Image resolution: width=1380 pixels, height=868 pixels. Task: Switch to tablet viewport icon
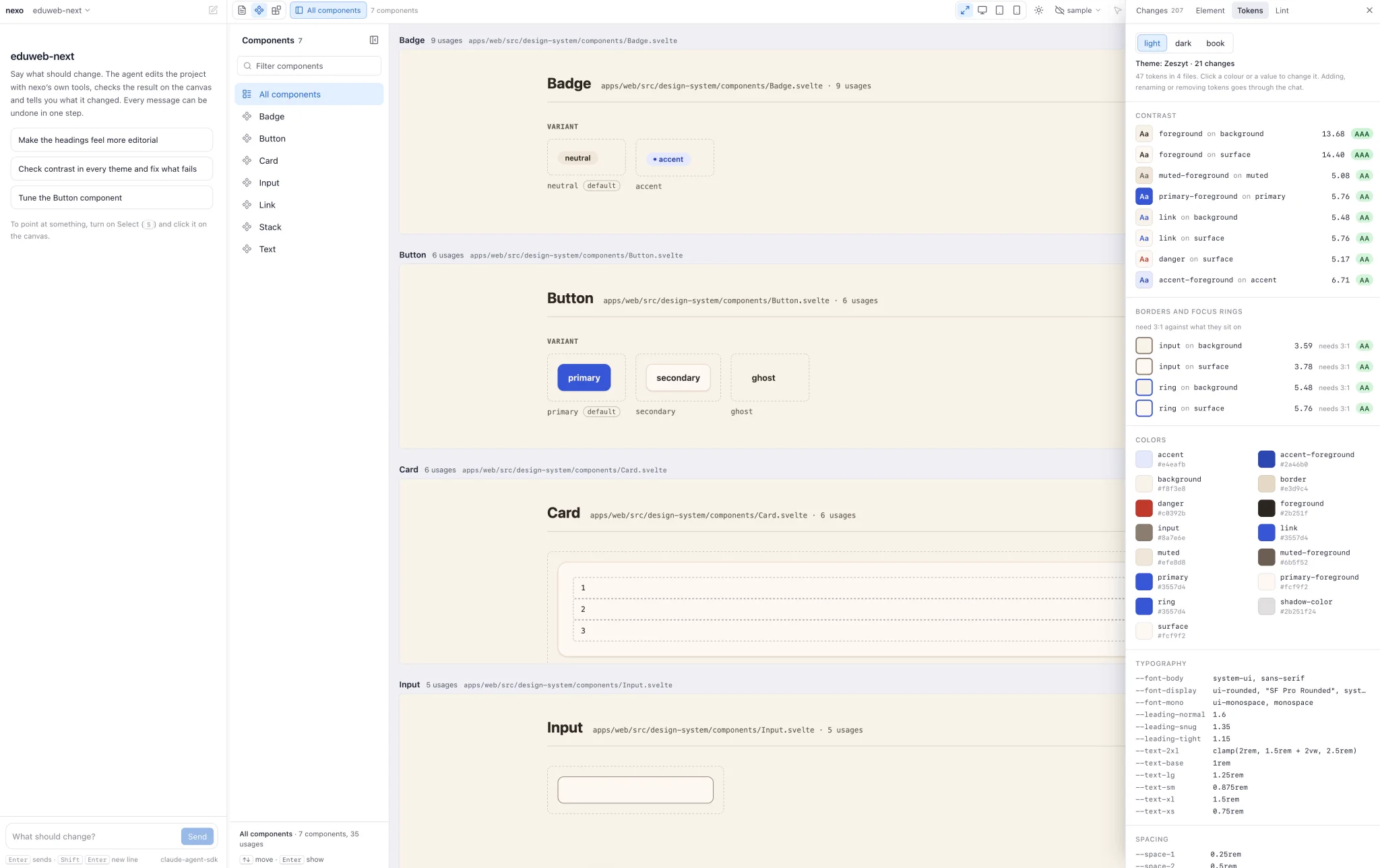pos(999,10)
